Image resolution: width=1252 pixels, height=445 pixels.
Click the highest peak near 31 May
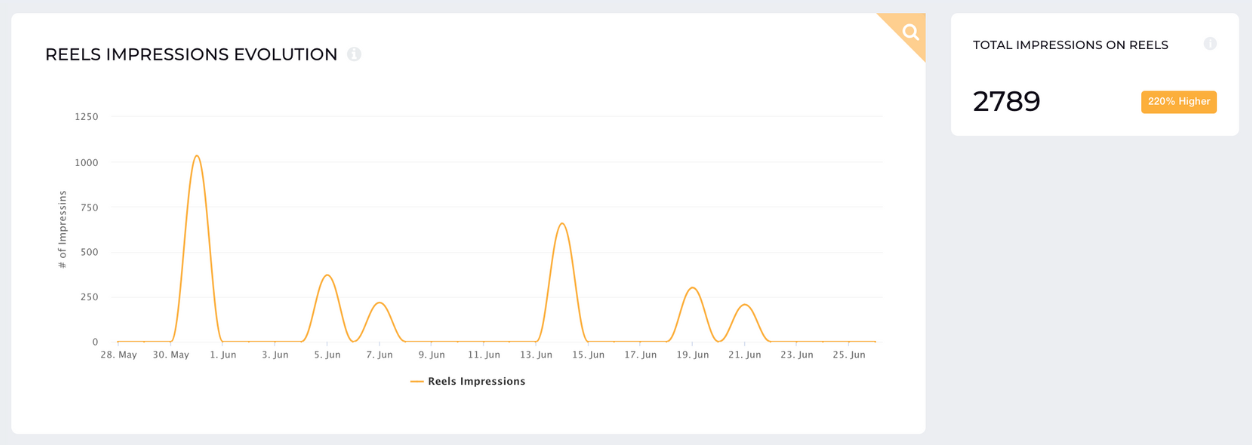pos(197,156)
